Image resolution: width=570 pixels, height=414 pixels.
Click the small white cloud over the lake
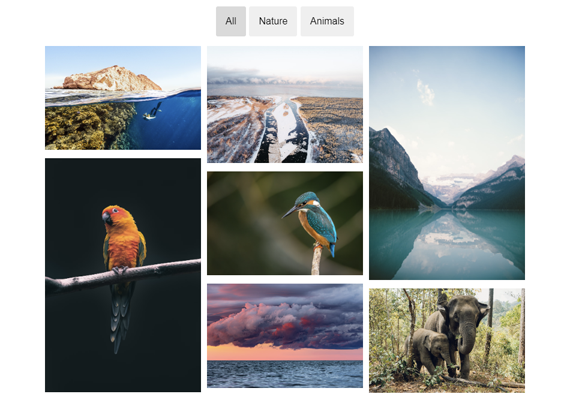(x=425, y=92)
